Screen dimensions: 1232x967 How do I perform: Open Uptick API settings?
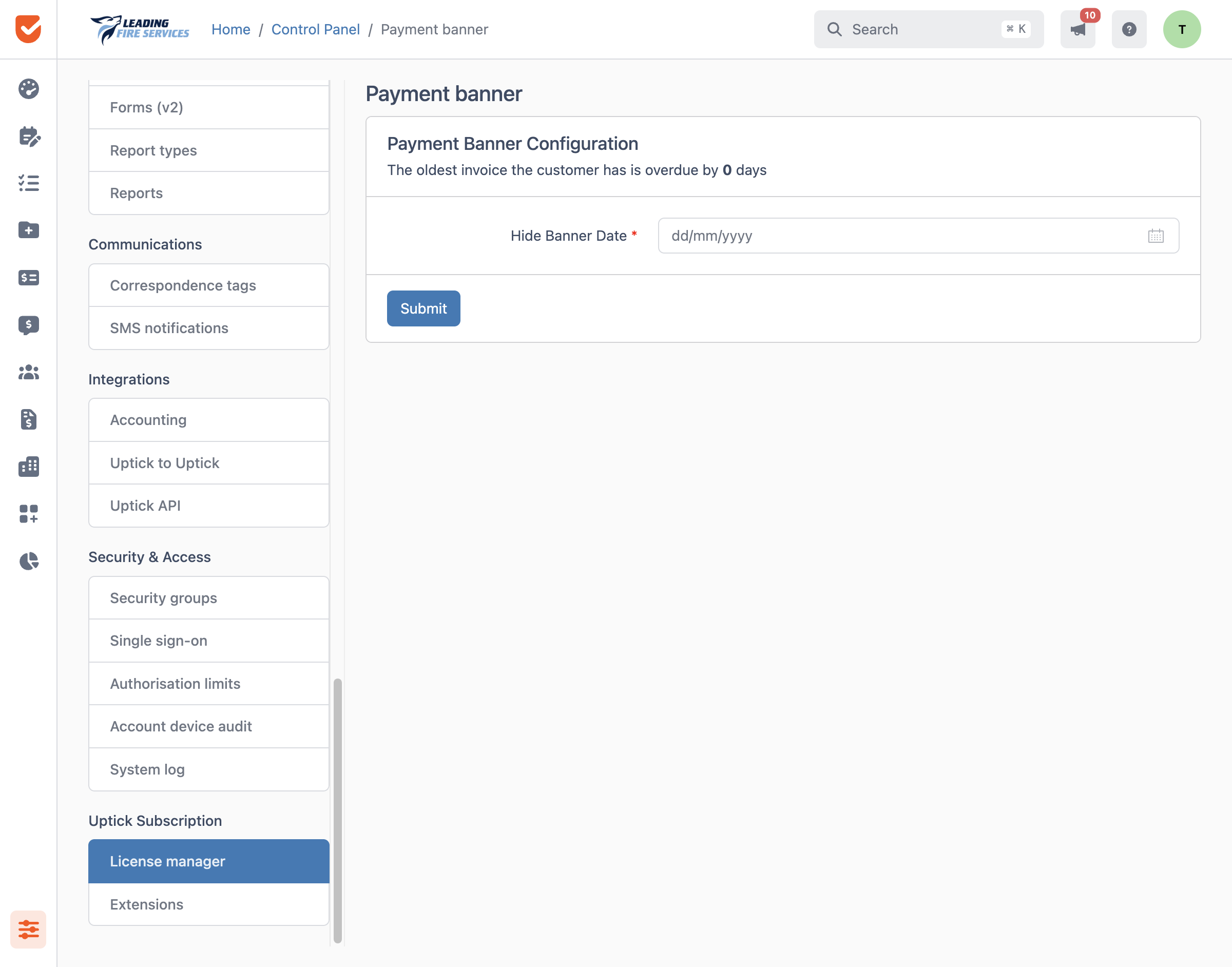[209, 506]
